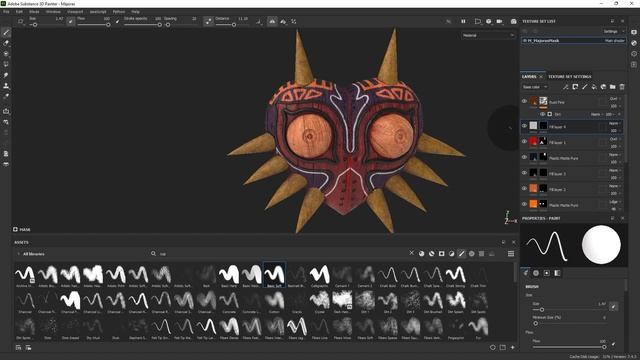Viewport: 640px width, 360px height.
Task: Select the Smudge tool
Action: click(x=6, y=75)
